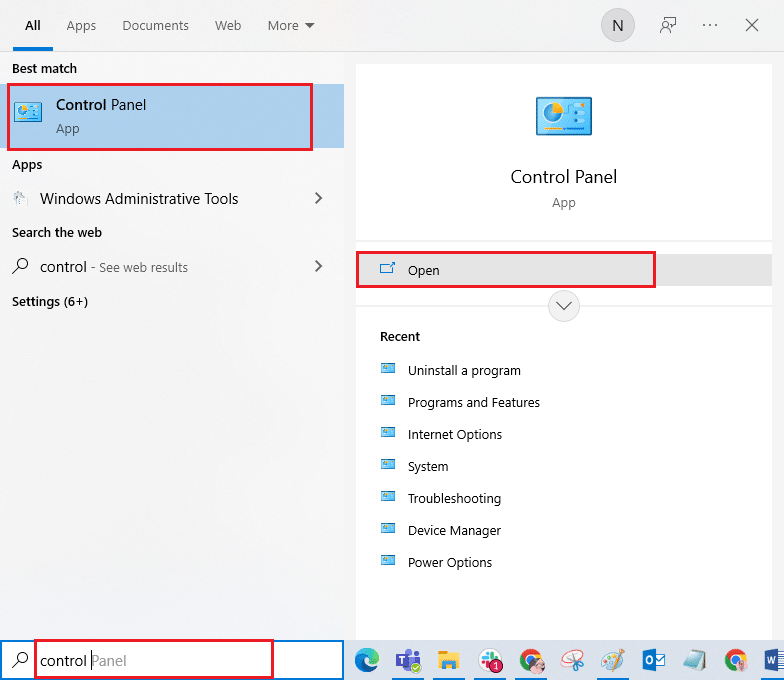Open Slack from the taskbar
The image size is (784, 680).
pyautogui.click(x=490, y=660)
